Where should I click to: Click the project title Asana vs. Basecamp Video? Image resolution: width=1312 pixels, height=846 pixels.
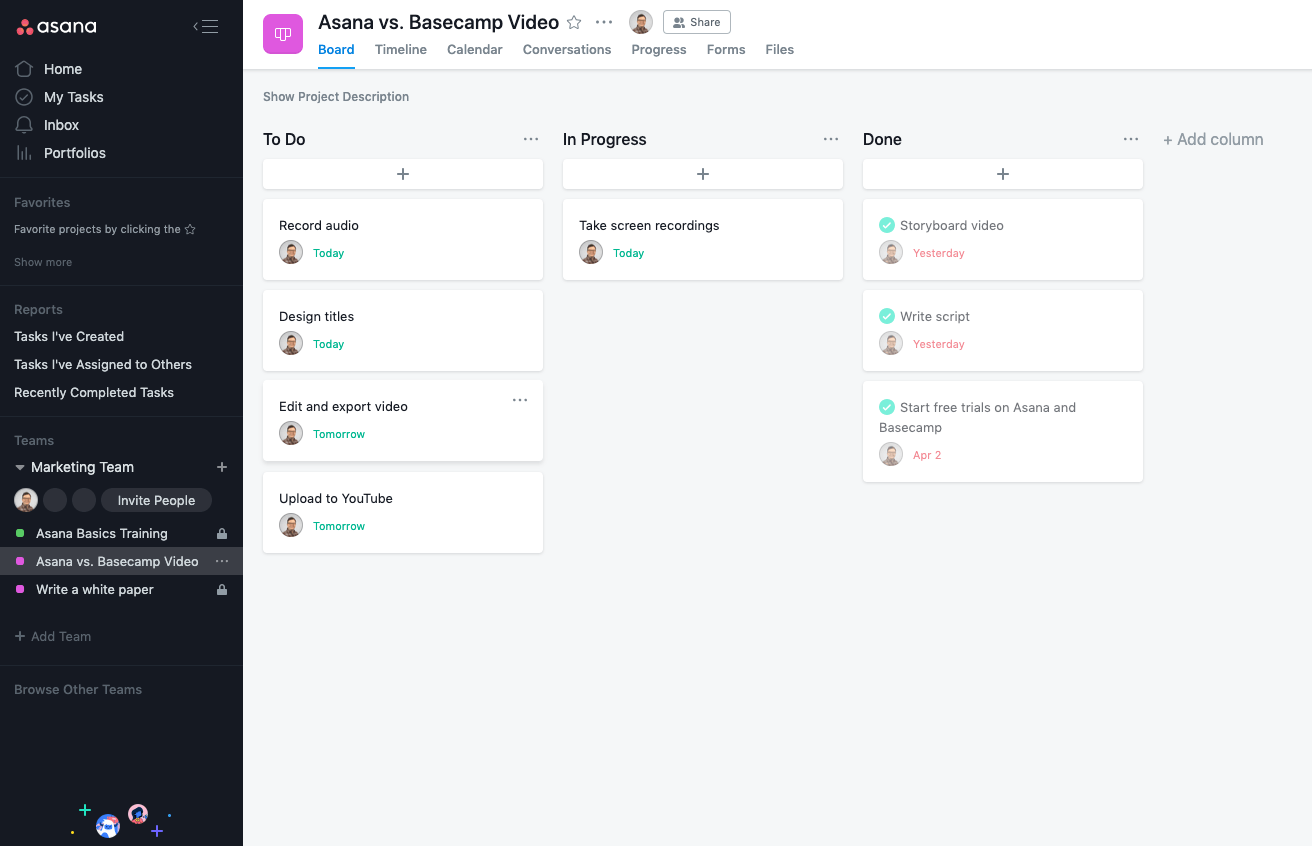[x=438, y=22]
